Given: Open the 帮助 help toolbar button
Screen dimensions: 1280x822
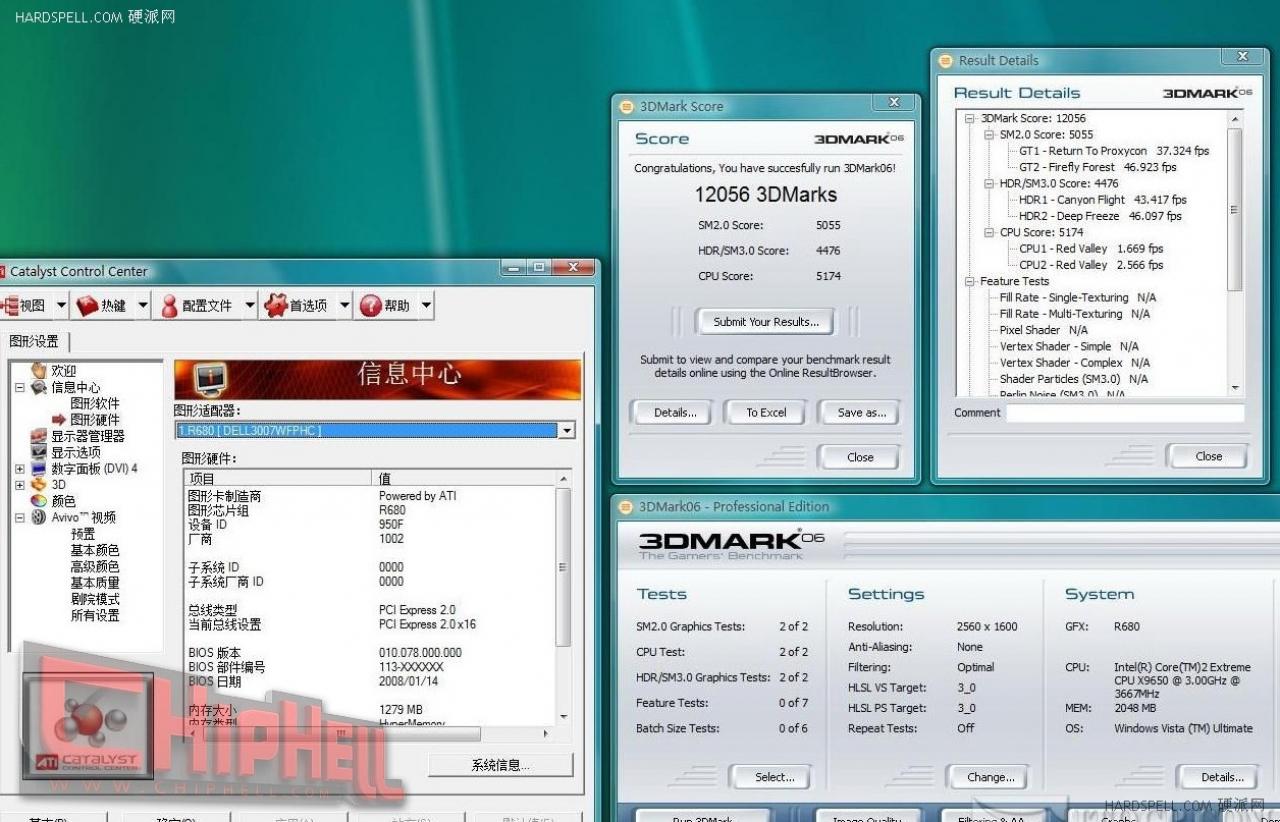Looking at the screenshot, I should point(386,306).
